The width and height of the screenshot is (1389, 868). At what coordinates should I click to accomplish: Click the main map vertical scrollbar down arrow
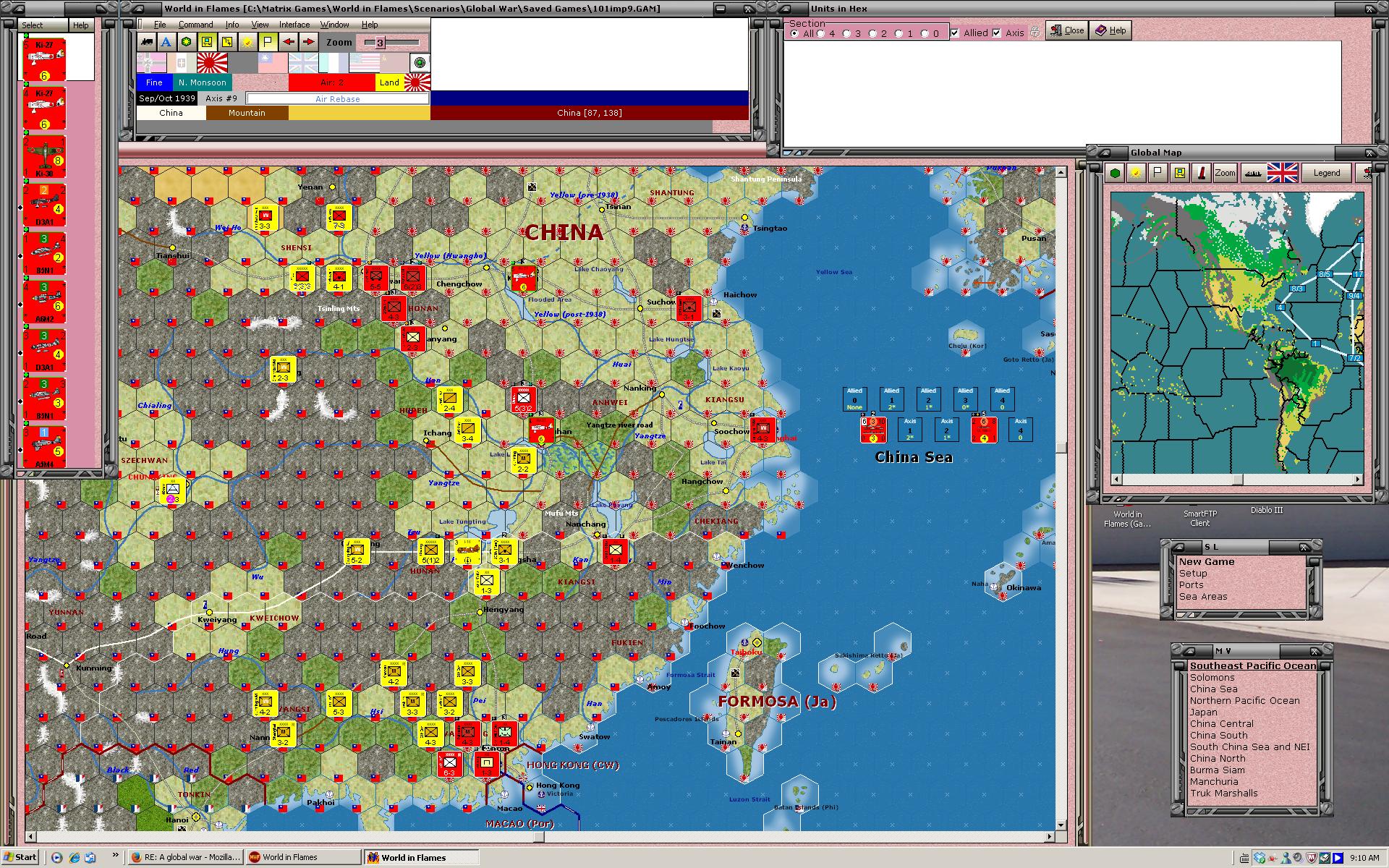tap(1061, 824)
